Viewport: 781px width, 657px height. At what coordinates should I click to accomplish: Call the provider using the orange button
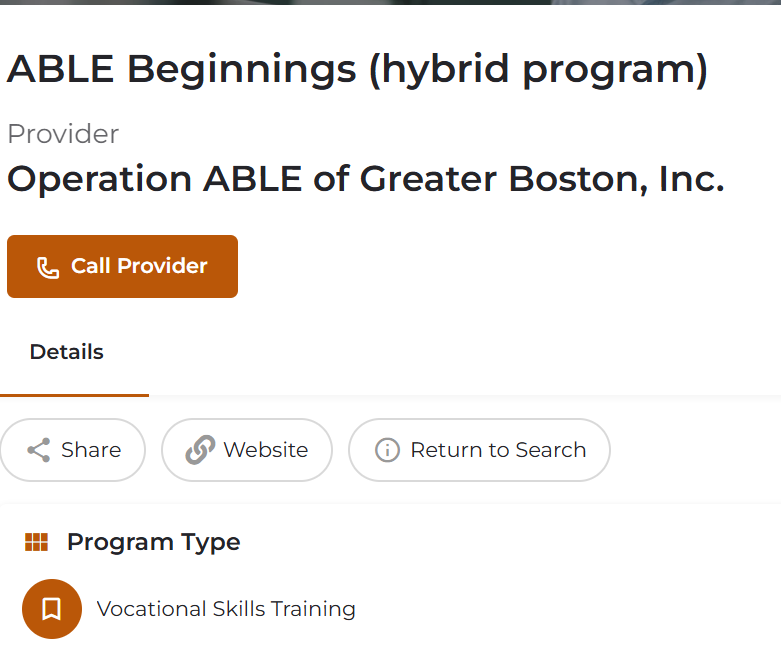pos(123,266)
